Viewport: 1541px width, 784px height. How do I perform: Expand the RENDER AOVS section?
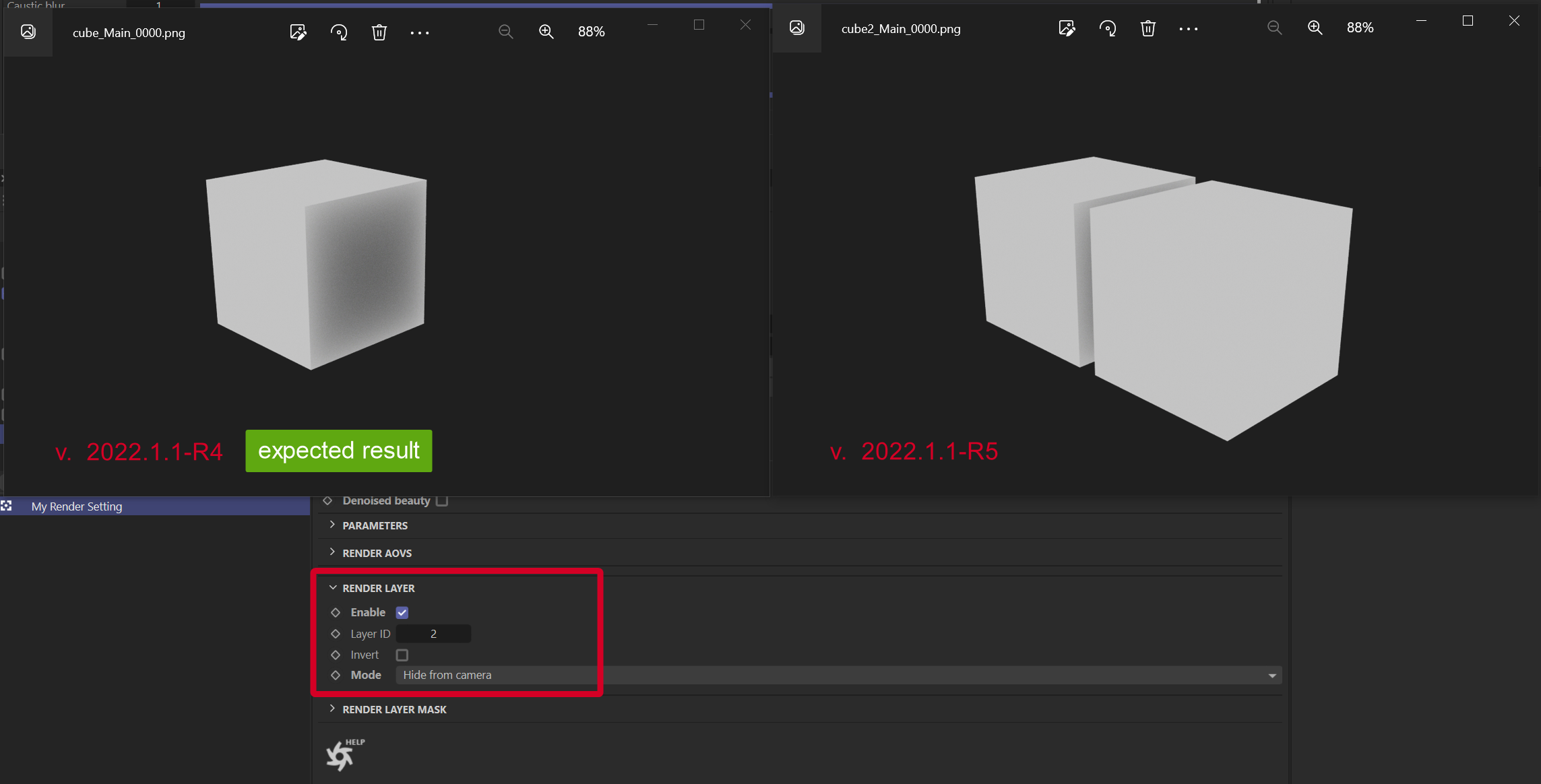click(377, 553)
